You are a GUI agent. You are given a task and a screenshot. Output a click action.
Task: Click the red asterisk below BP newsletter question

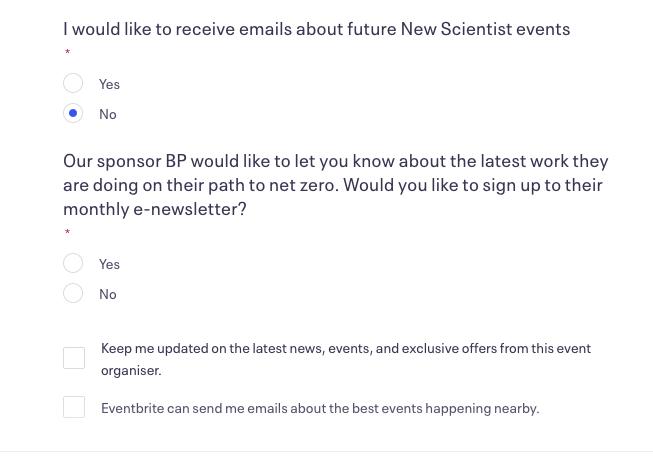click(x=67, y=233)
